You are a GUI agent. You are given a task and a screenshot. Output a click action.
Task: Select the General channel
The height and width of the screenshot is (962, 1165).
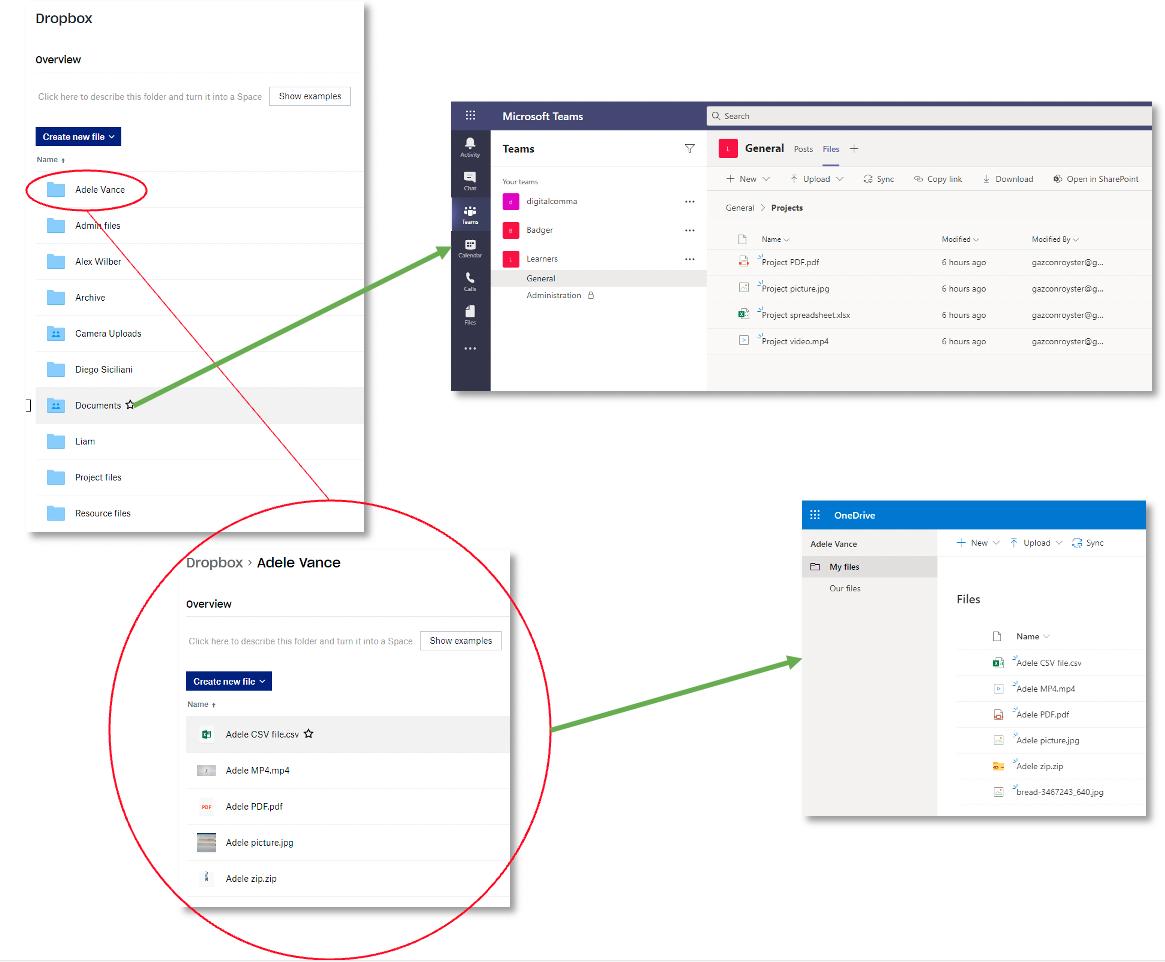click(599, 279)
